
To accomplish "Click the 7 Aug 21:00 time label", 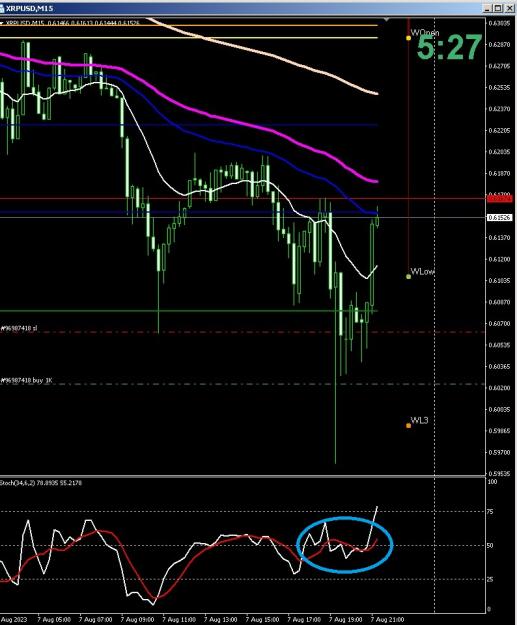I will tap(387, 620).
